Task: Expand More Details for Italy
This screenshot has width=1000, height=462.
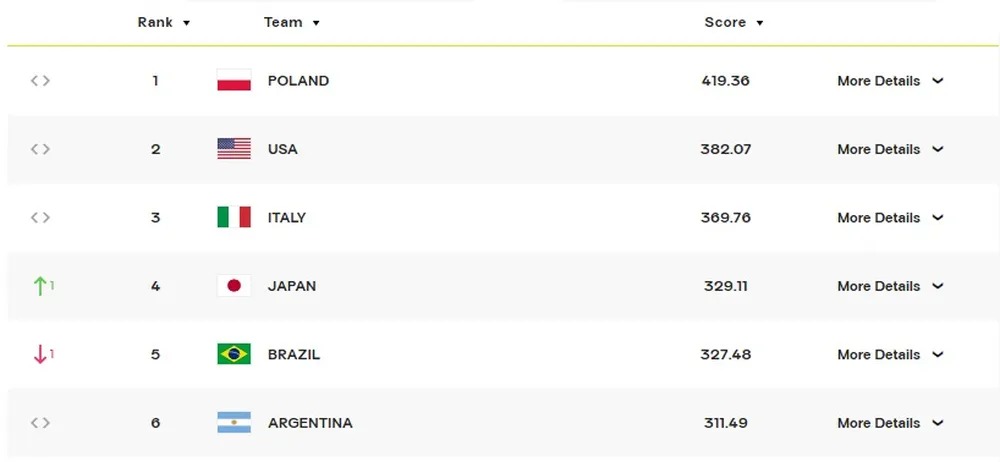Action: point(890,218)
